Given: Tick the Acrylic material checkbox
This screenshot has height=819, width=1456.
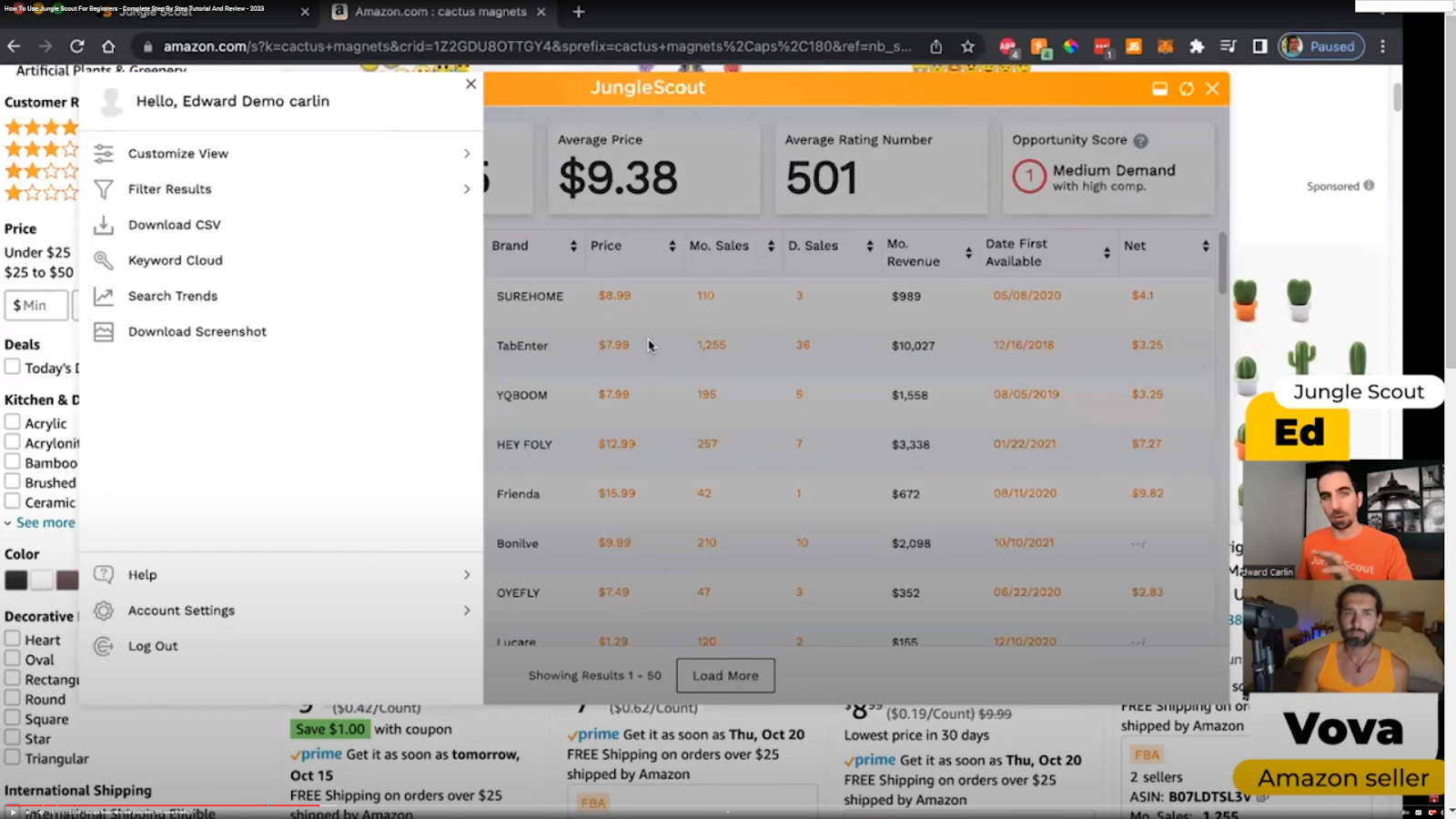Looking at the screenshot, I should pyautogui.click(x=13, y=422).
